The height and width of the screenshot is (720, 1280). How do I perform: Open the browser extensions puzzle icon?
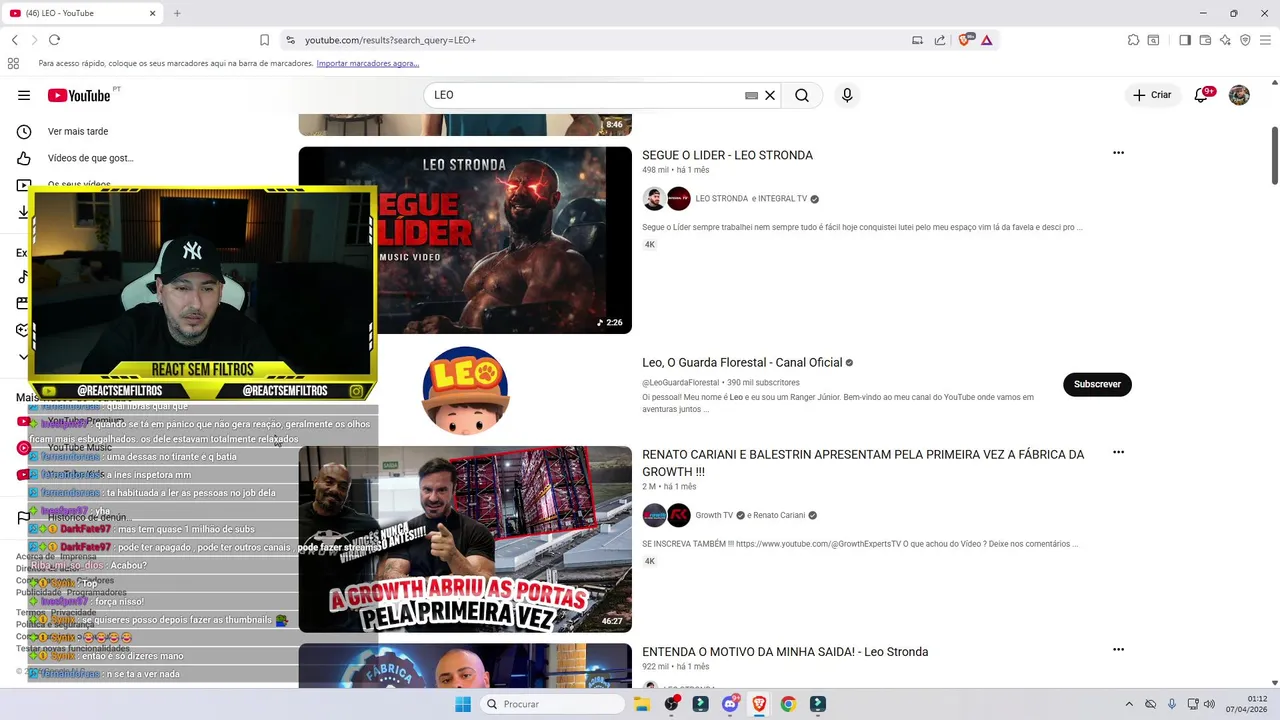1133,40
